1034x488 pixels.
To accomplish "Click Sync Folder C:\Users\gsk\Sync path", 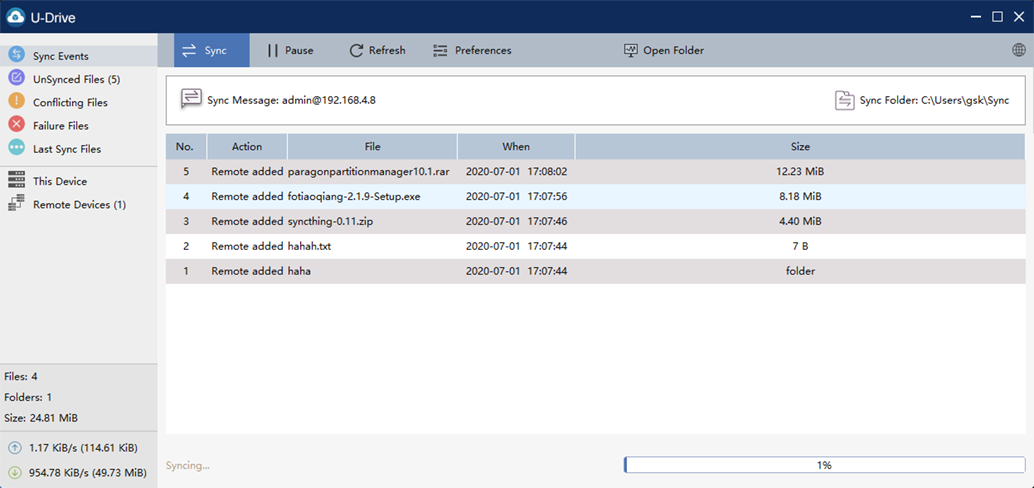I will [x=934, y=101].
